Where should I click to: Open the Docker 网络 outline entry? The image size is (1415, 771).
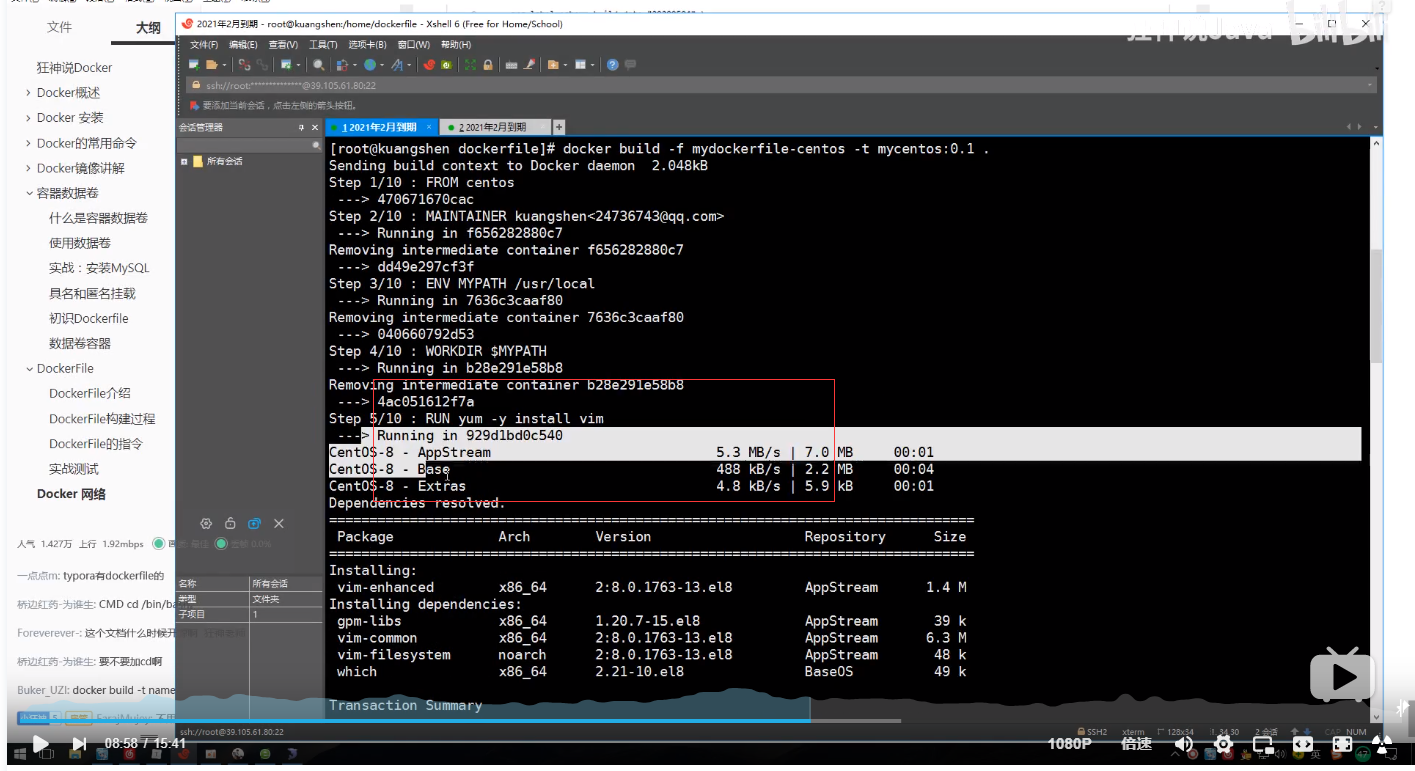pos(71,494)
